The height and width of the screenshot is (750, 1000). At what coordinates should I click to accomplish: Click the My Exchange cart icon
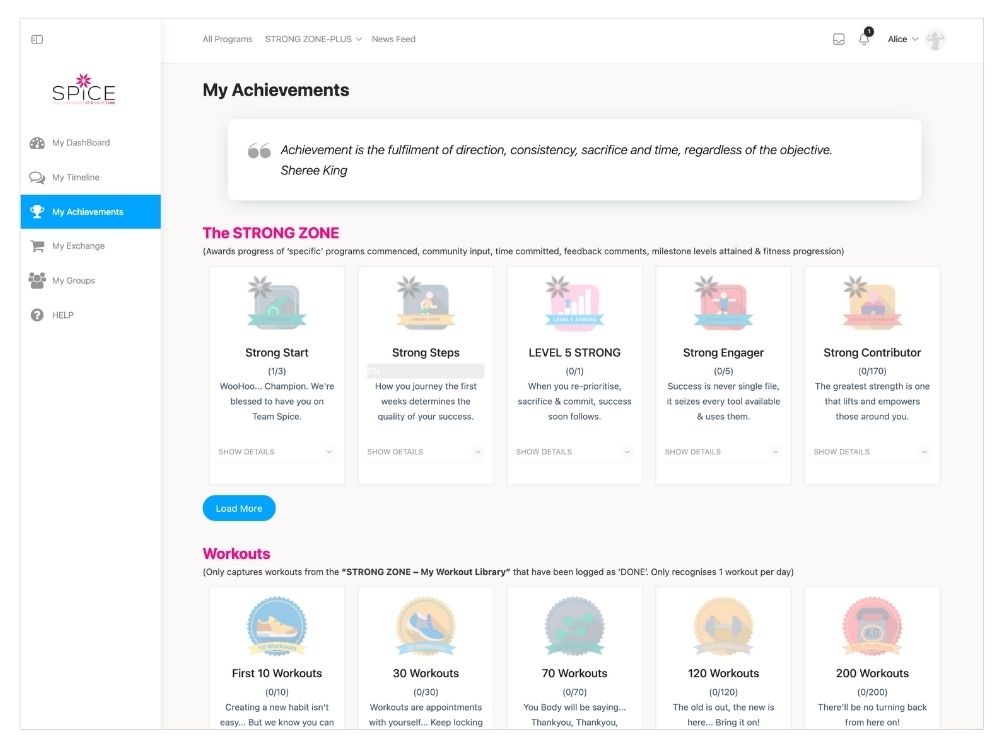click(37, 246)
